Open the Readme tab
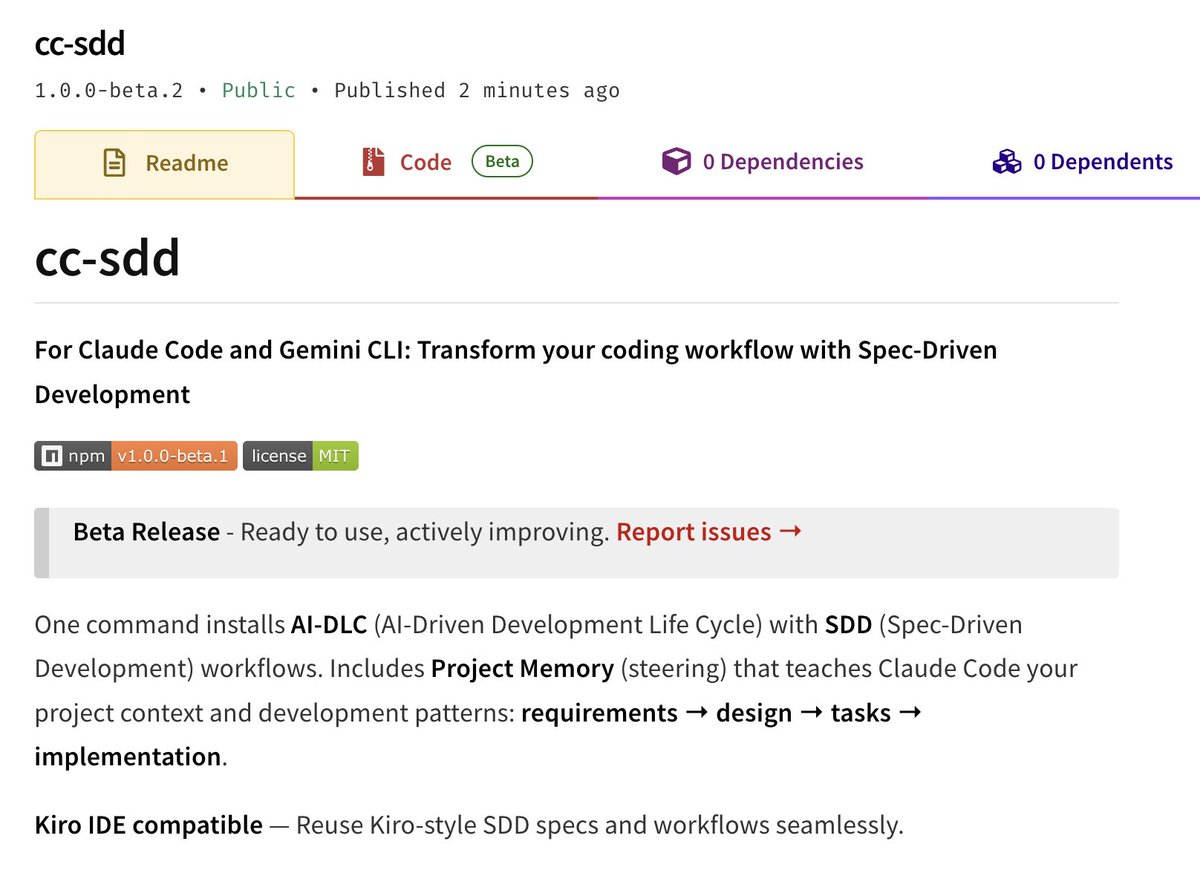Screen dimensions: 1200x870 pyautogui.click(x=165, y=164)
